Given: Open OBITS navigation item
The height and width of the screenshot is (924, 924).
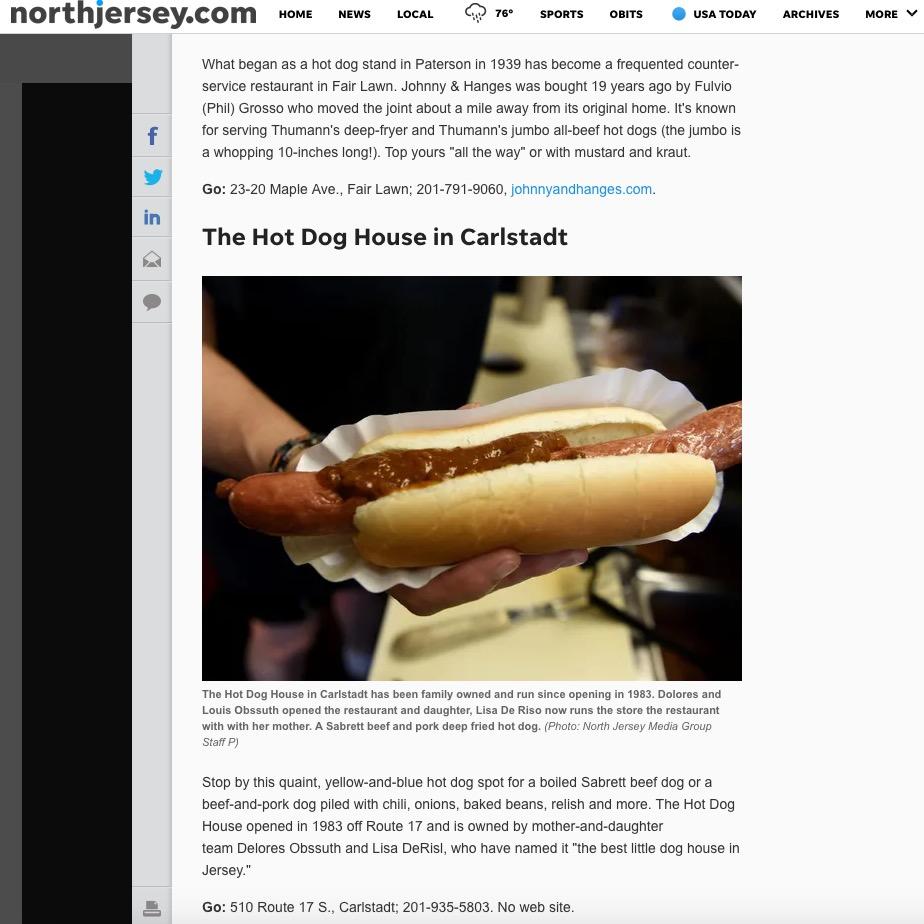Looking at the screenshot, I should point(626,14).
